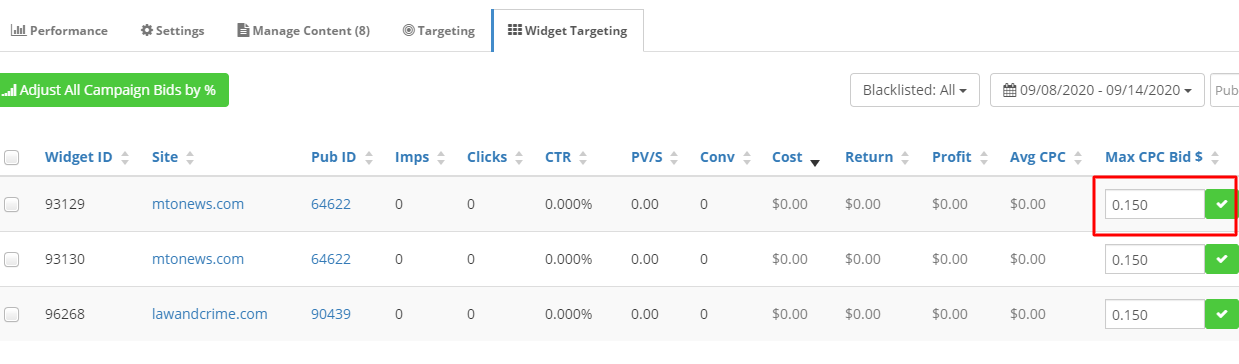This screenshot has width=1239, height=364.
Task: Confirm bid with checkmark for widget 96268
Action: [1221, 314]
